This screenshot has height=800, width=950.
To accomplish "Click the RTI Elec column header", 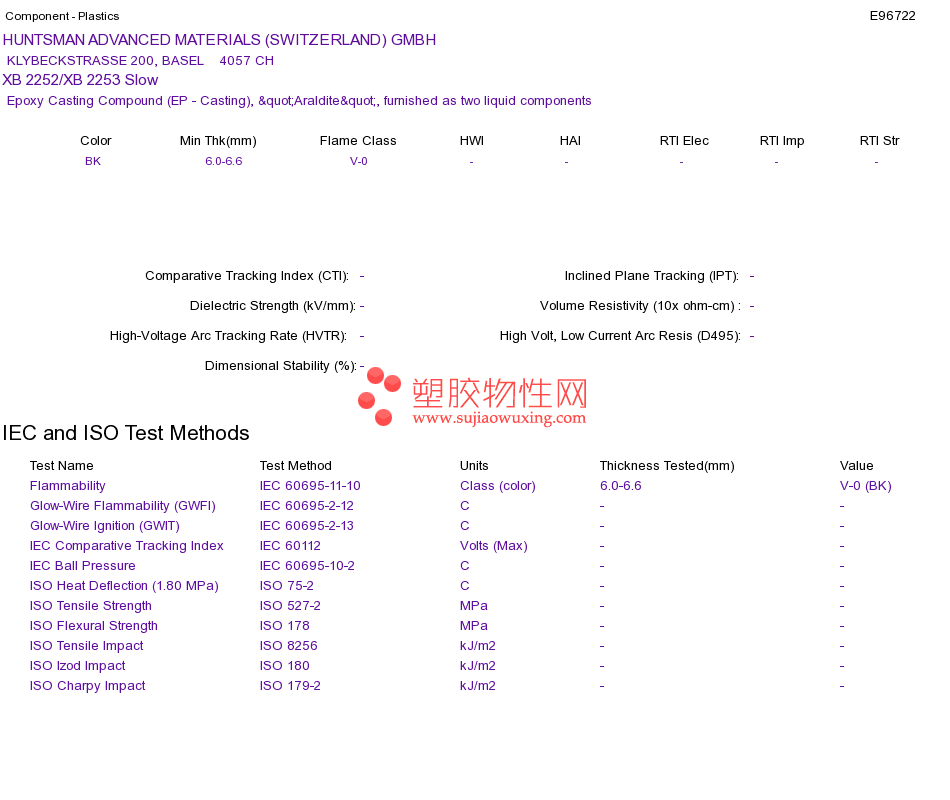I will [x=684, y=141].
